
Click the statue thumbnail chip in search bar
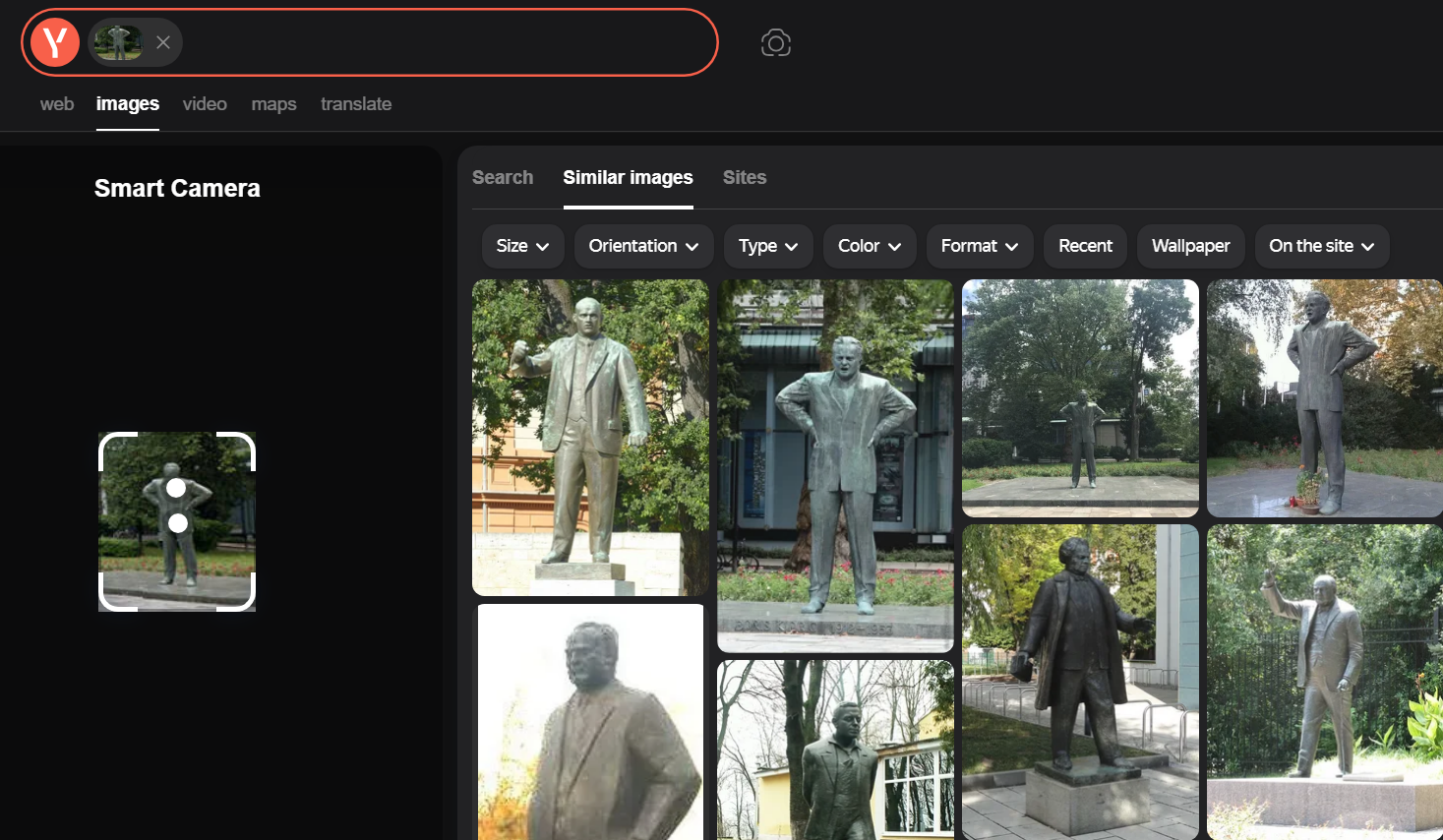(119, 42)
